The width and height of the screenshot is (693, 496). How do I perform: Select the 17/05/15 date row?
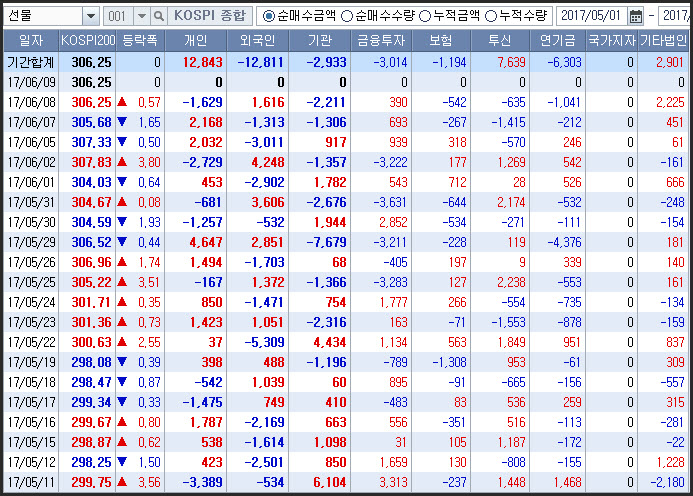(x=346, y=442)
